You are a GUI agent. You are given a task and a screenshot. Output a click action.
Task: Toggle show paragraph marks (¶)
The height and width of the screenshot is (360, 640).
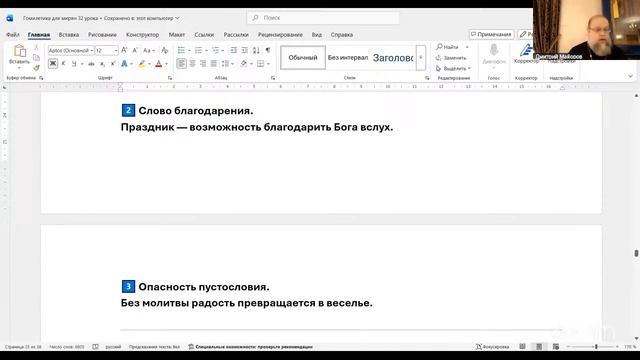click(x=268, y=50)
